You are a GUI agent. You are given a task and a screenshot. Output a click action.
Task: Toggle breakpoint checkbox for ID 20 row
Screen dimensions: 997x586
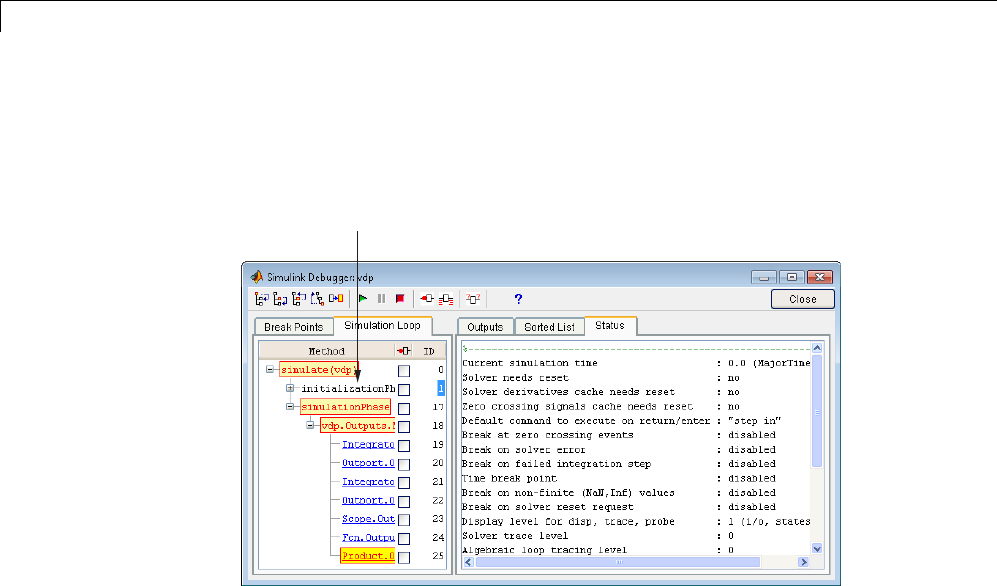point(404,464)
